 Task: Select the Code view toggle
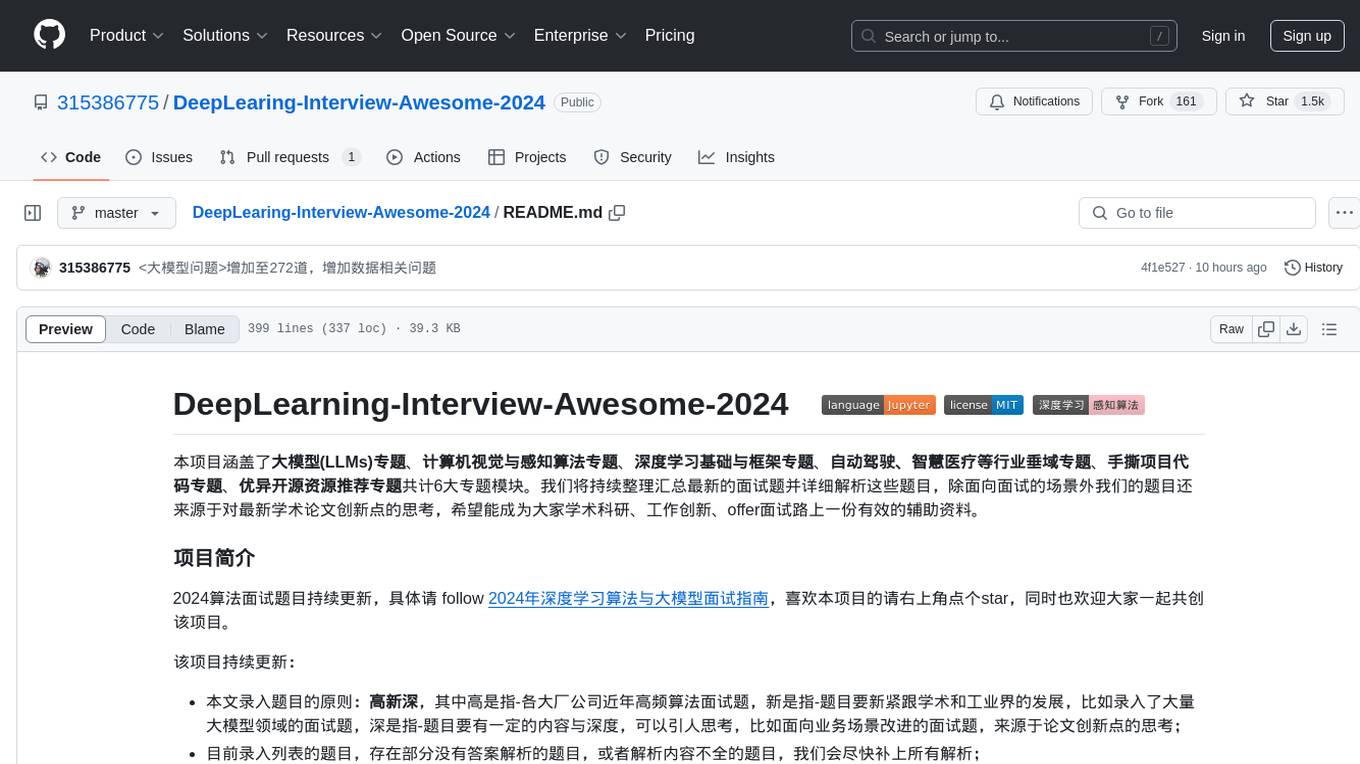(138, 329)
